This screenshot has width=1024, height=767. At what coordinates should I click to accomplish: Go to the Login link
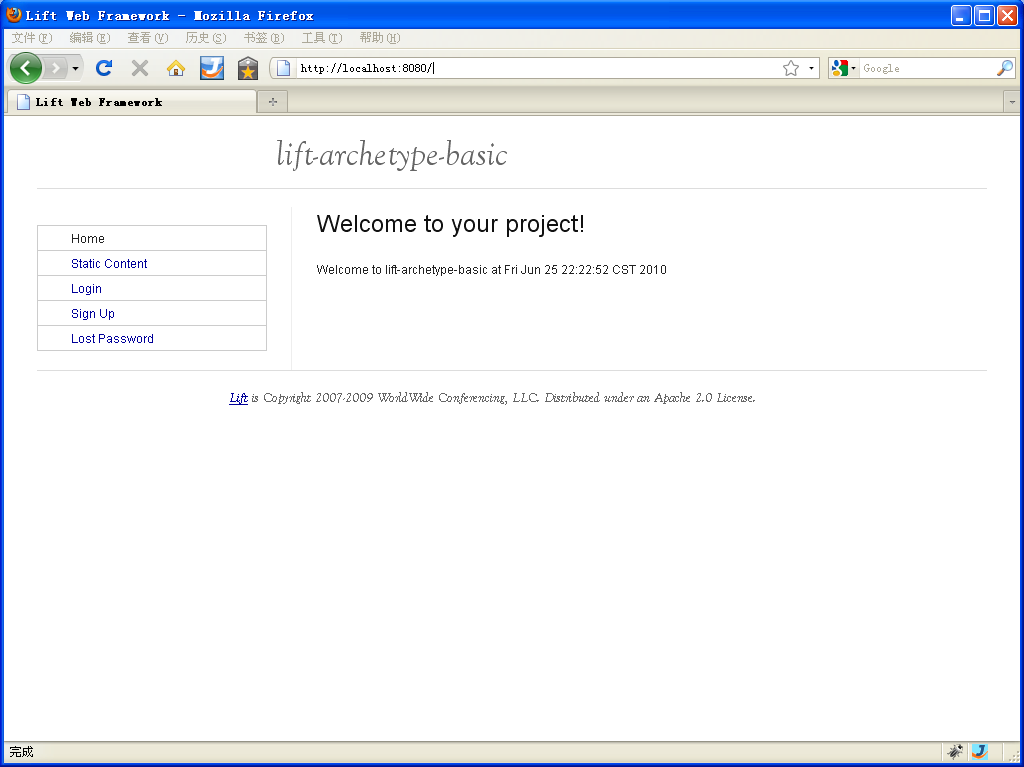(86, 289)
